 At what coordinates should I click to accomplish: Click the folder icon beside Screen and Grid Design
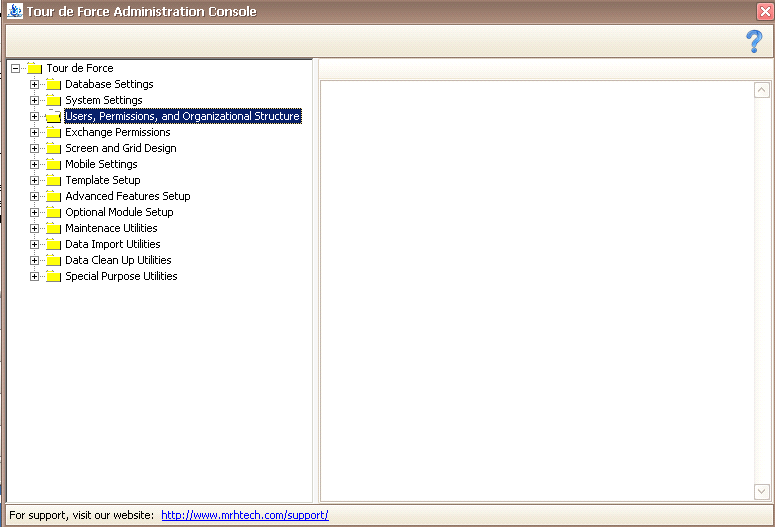(53, 148)
